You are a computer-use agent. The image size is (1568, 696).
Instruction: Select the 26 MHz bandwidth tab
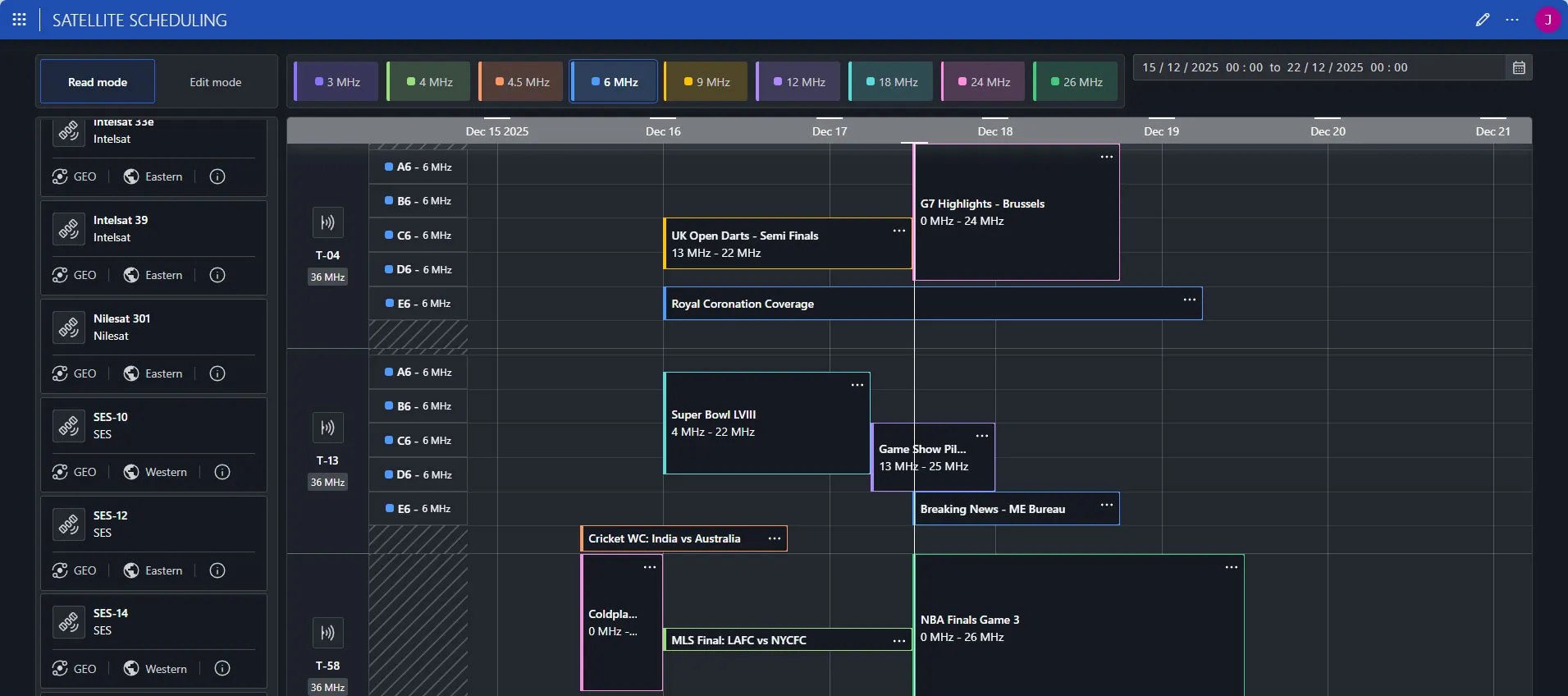point(1077,81)
